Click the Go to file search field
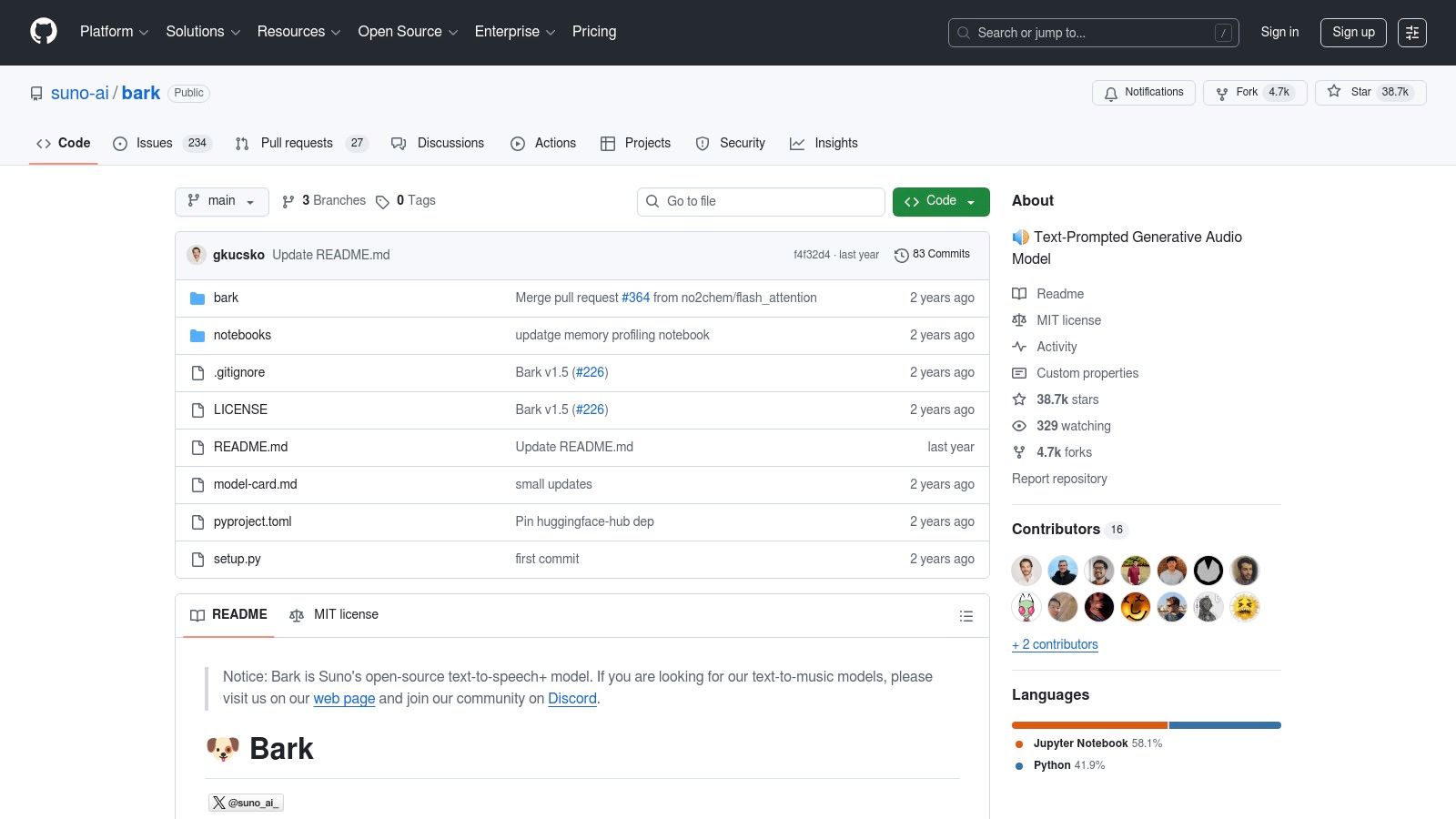 click(x=769, y=201)
